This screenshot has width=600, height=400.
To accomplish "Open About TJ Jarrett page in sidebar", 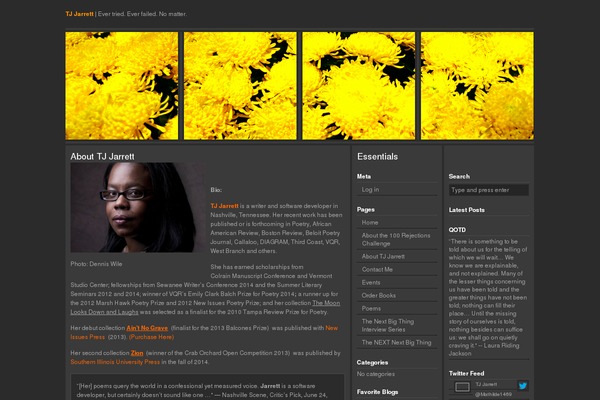I will click(383, 256).
